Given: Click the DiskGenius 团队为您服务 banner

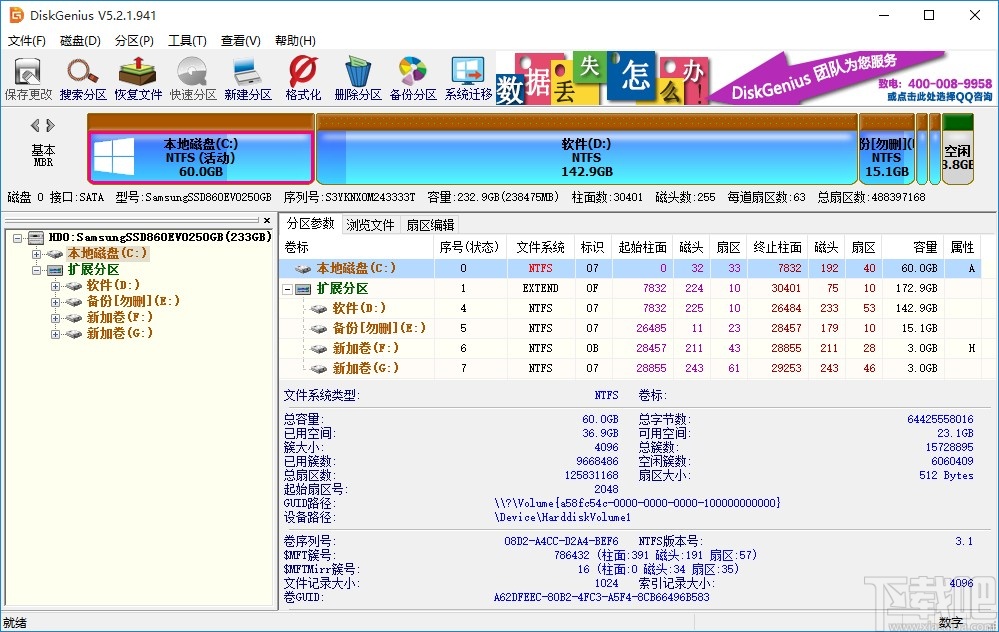Looking at the screenshot, I should 850,78.
